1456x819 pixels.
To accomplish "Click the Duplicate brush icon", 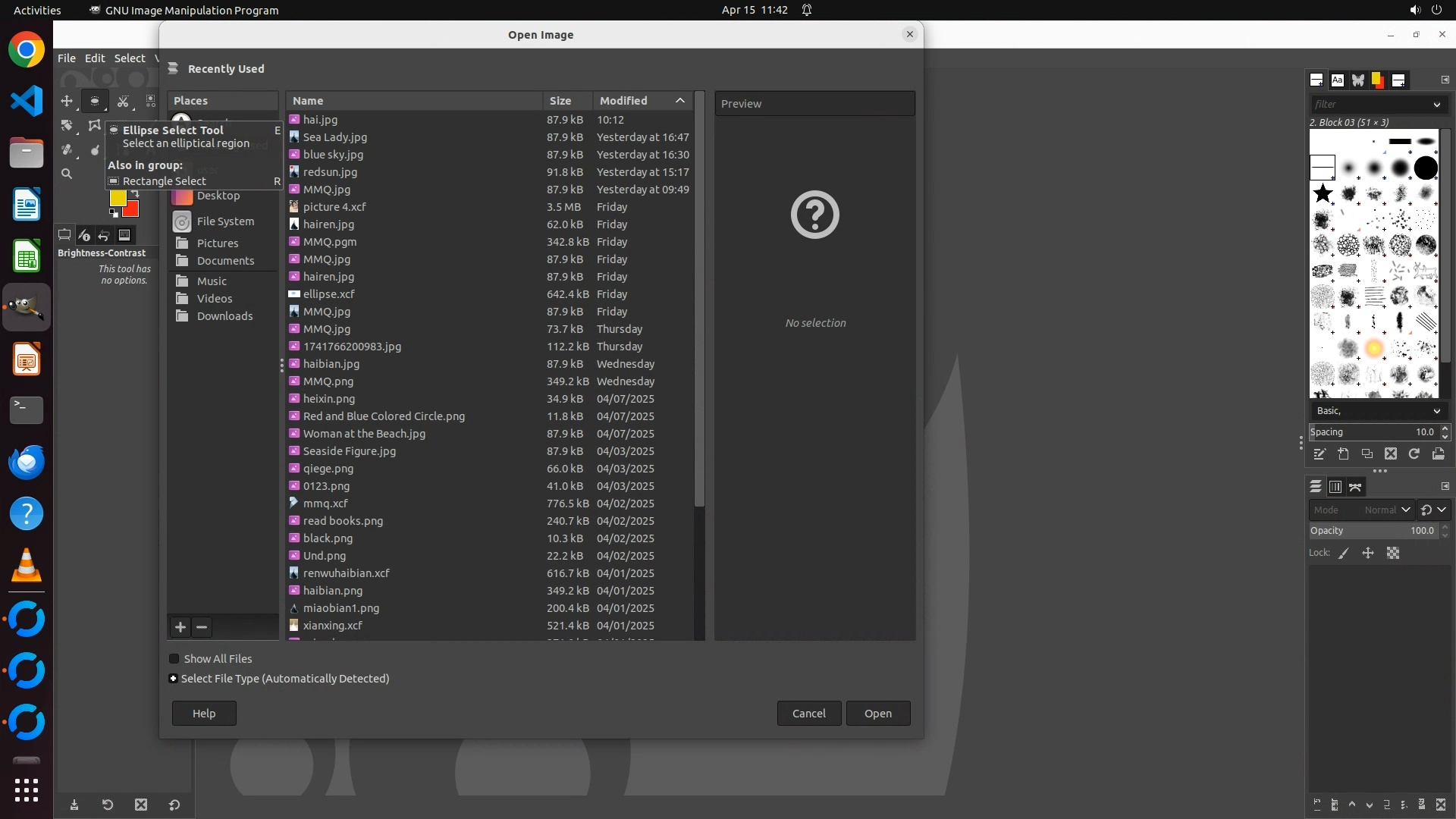I will point(1367,454).
